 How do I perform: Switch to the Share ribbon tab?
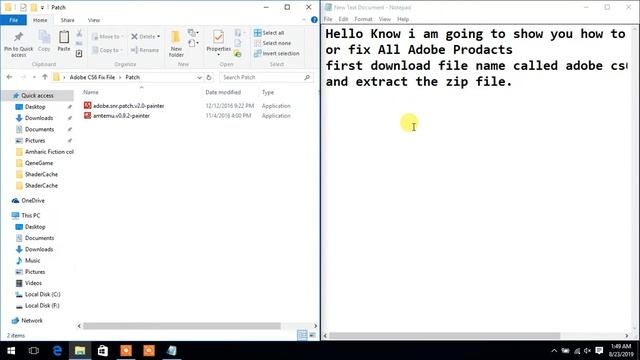pyautogui.click(x=67, y=20)
